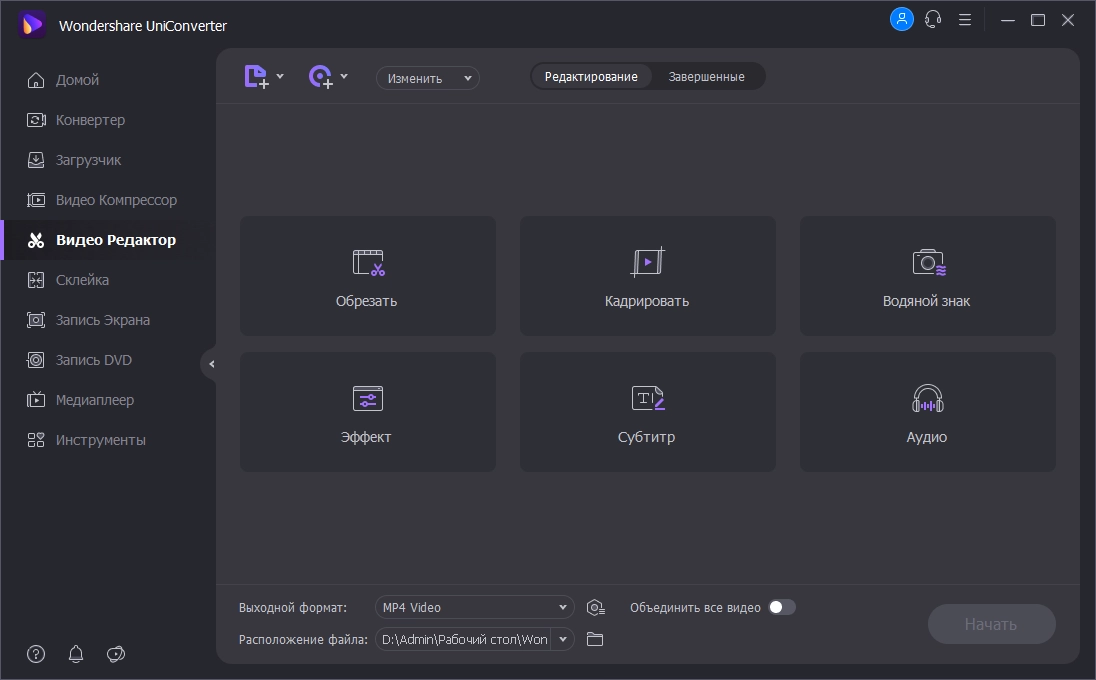Open output format settings gear icon

click(596, 608)
